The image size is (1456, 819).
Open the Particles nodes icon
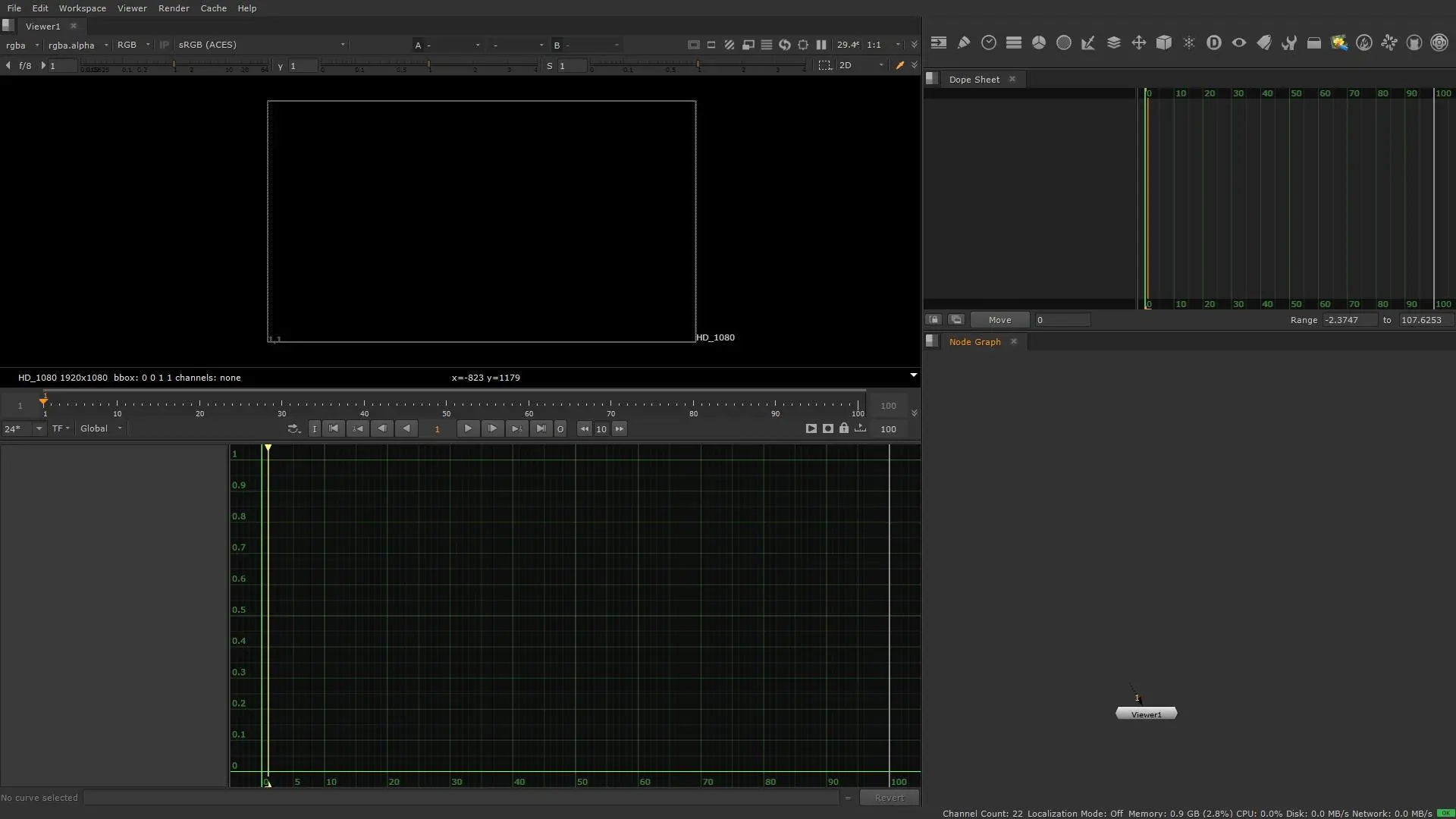pyautogui.click(x=1189, y=43)
